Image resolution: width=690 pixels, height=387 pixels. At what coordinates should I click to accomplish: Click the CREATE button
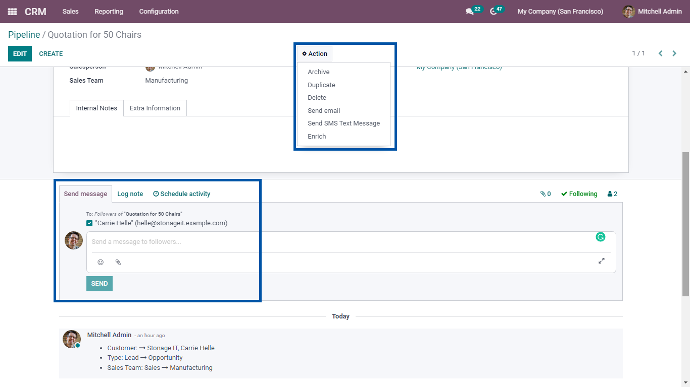click(51, 54)
